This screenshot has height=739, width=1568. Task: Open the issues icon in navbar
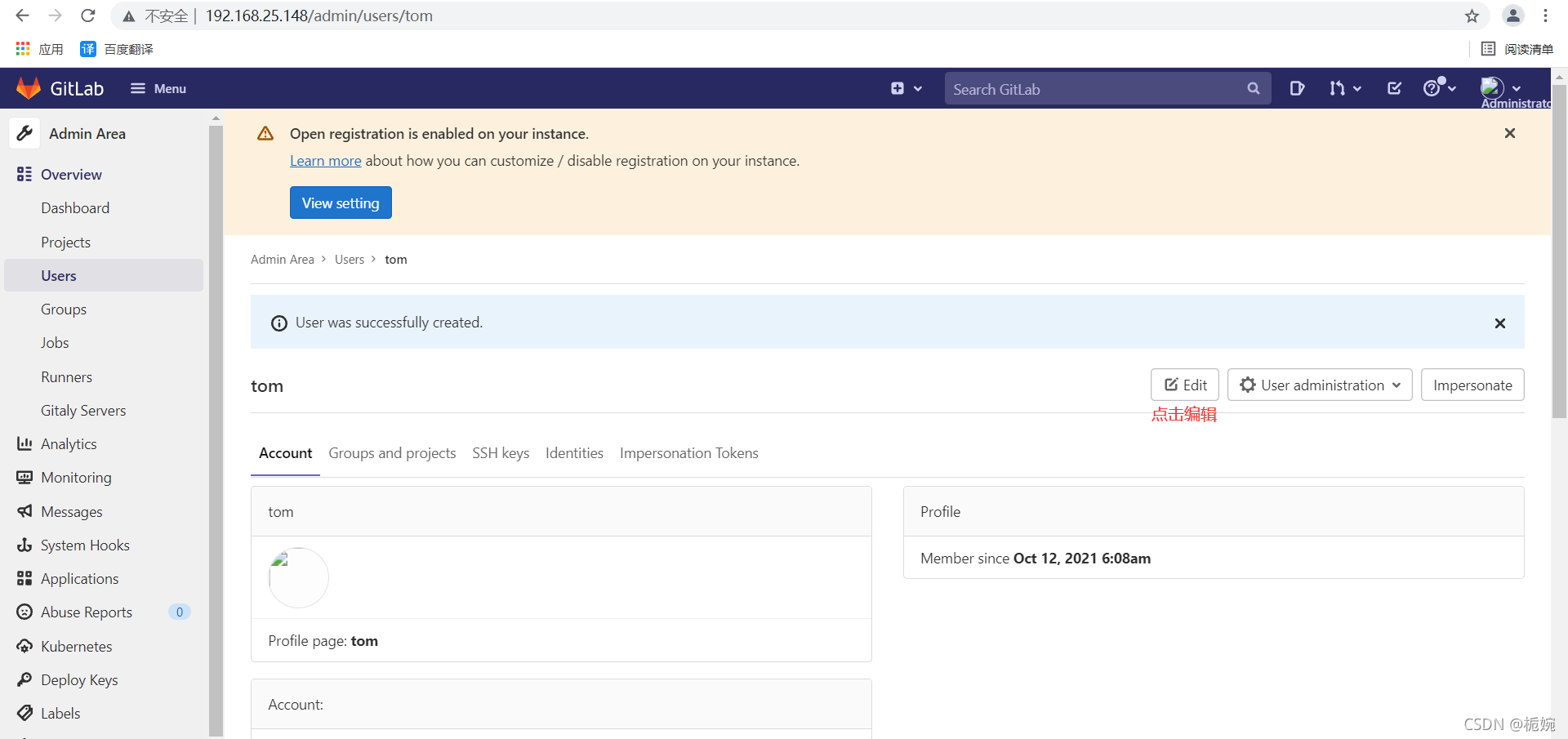pos(1297,88)
